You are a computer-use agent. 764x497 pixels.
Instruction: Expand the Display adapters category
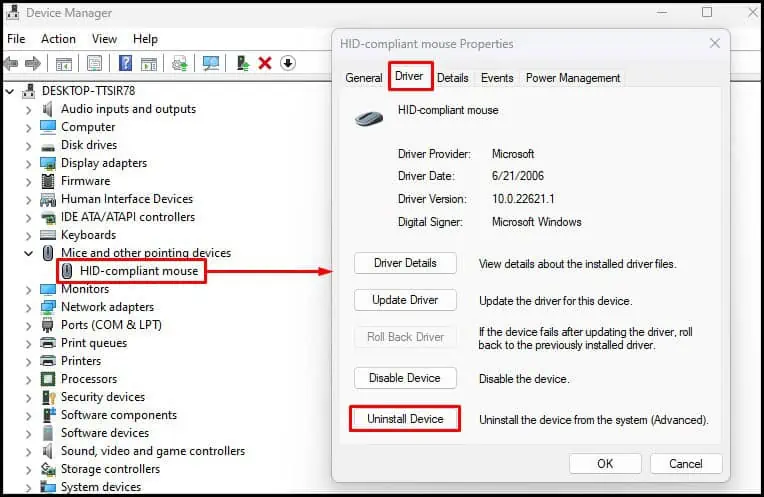pyautogui.click(x=28, y=164)
